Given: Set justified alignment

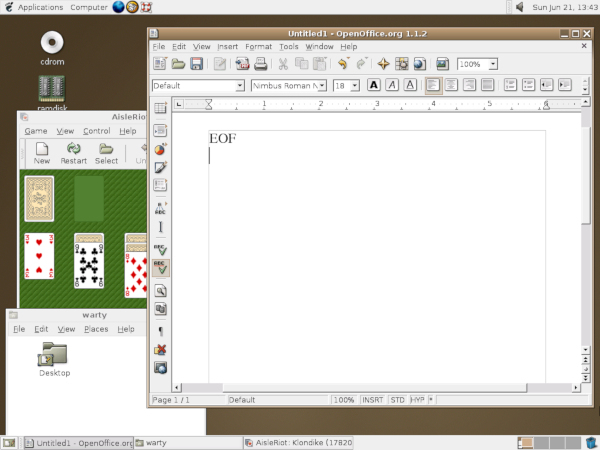Looking at the screenshot, I should click(x=488, y=85).
